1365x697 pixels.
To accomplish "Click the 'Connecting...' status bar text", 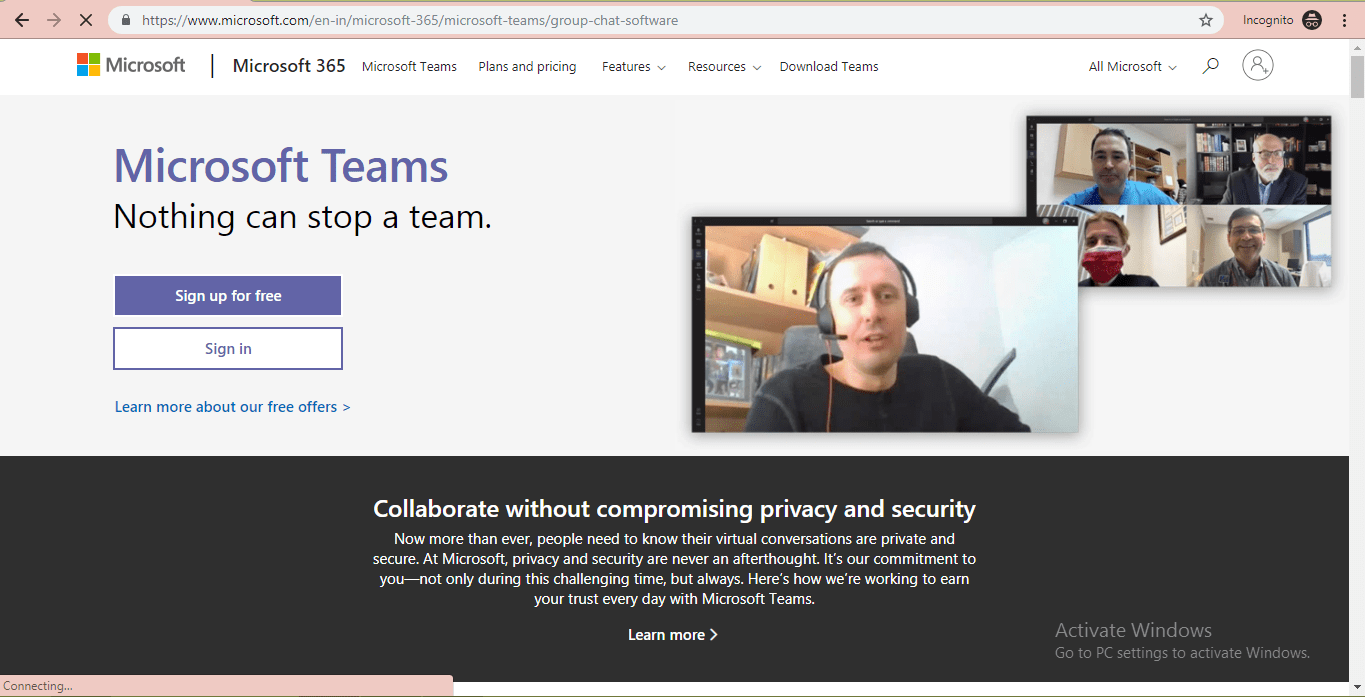I will pos(38,686).
